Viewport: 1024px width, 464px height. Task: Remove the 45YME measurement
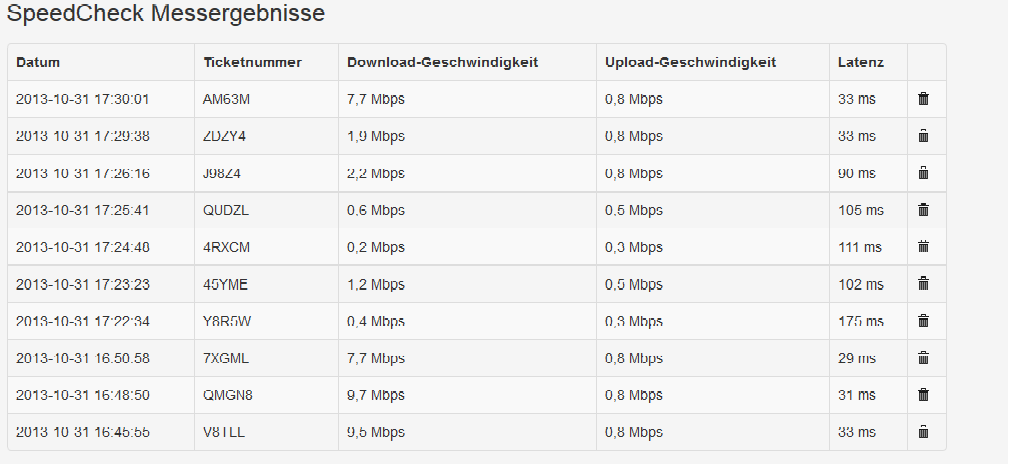tap(923, 284)
